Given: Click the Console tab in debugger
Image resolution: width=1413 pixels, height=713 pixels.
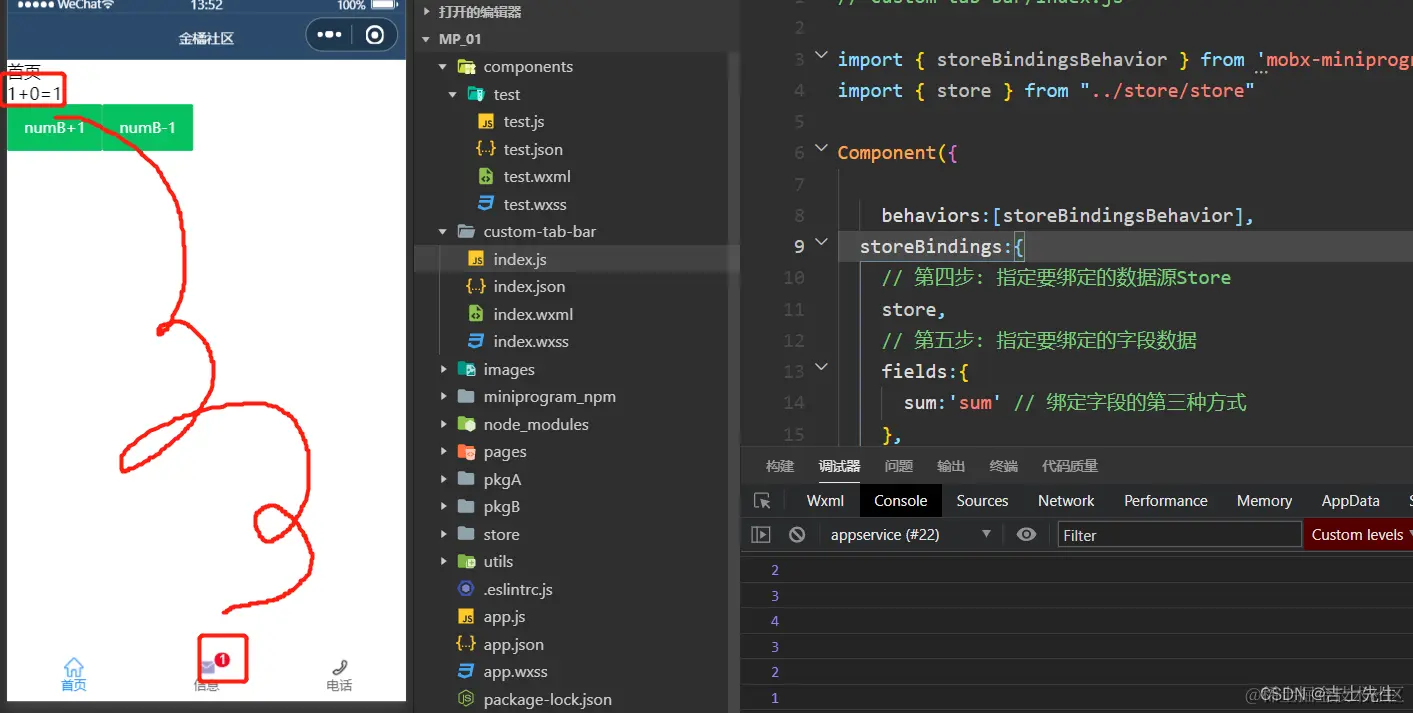Looking at the screenshot, I should [900, 501].
